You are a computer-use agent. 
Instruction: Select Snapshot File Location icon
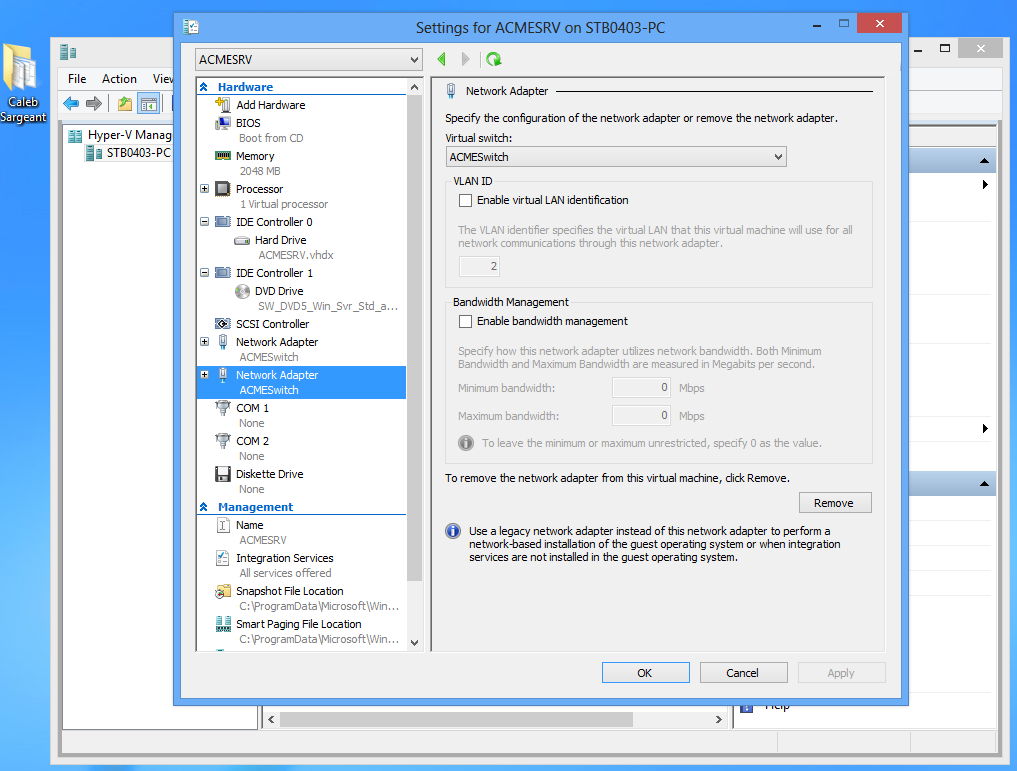(222, 591)
